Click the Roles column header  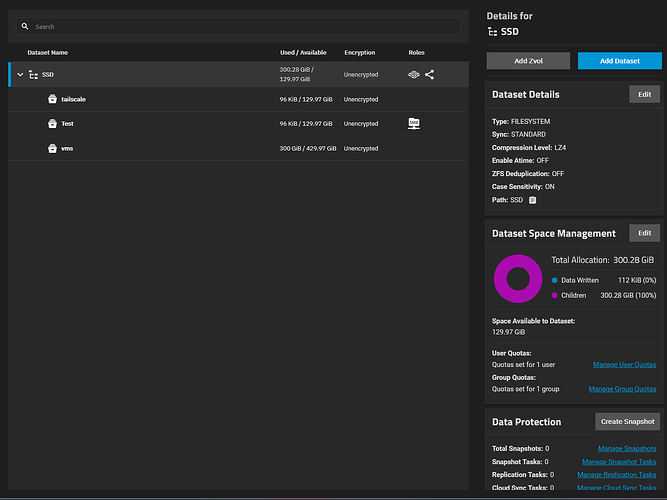[416, 52]
